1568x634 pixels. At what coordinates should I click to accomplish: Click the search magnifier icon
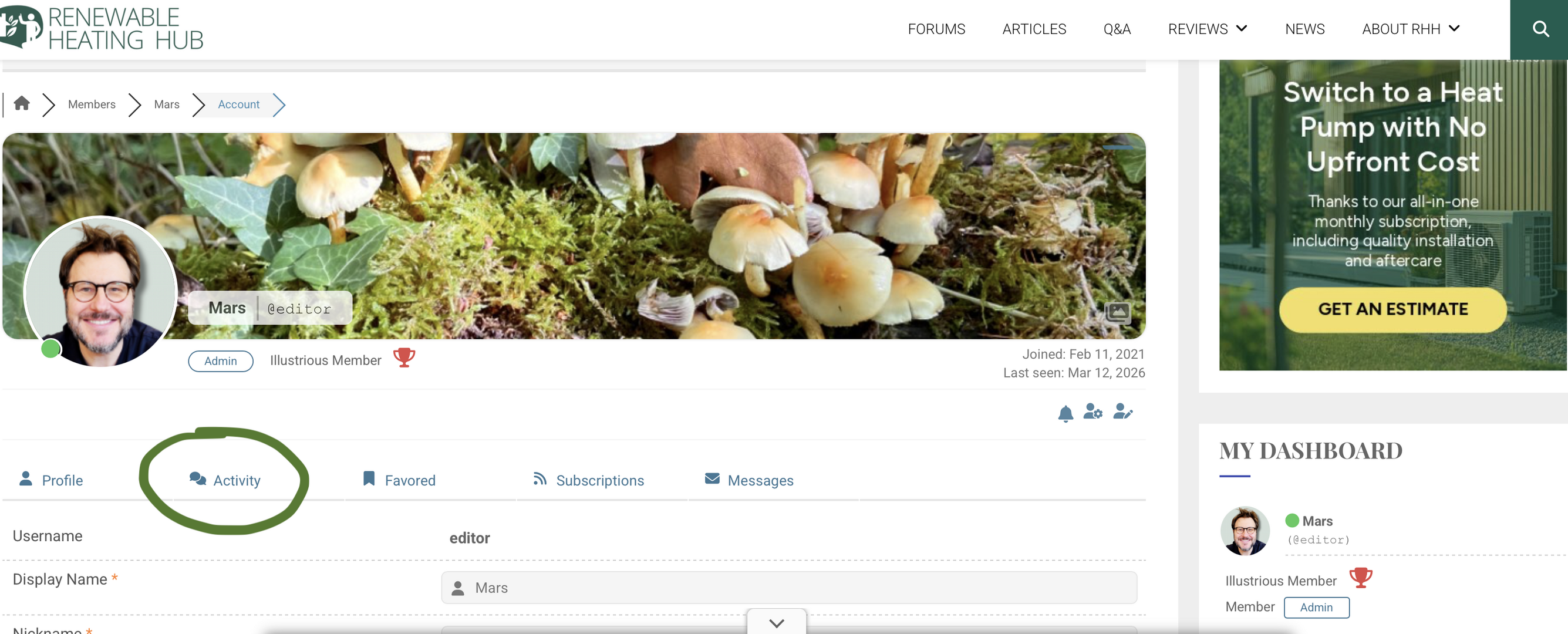tap(1540, 29)
